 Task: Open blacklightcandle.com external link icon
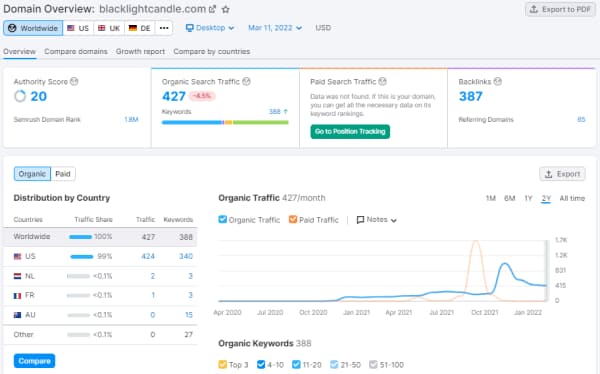click(x=212, y=9)
